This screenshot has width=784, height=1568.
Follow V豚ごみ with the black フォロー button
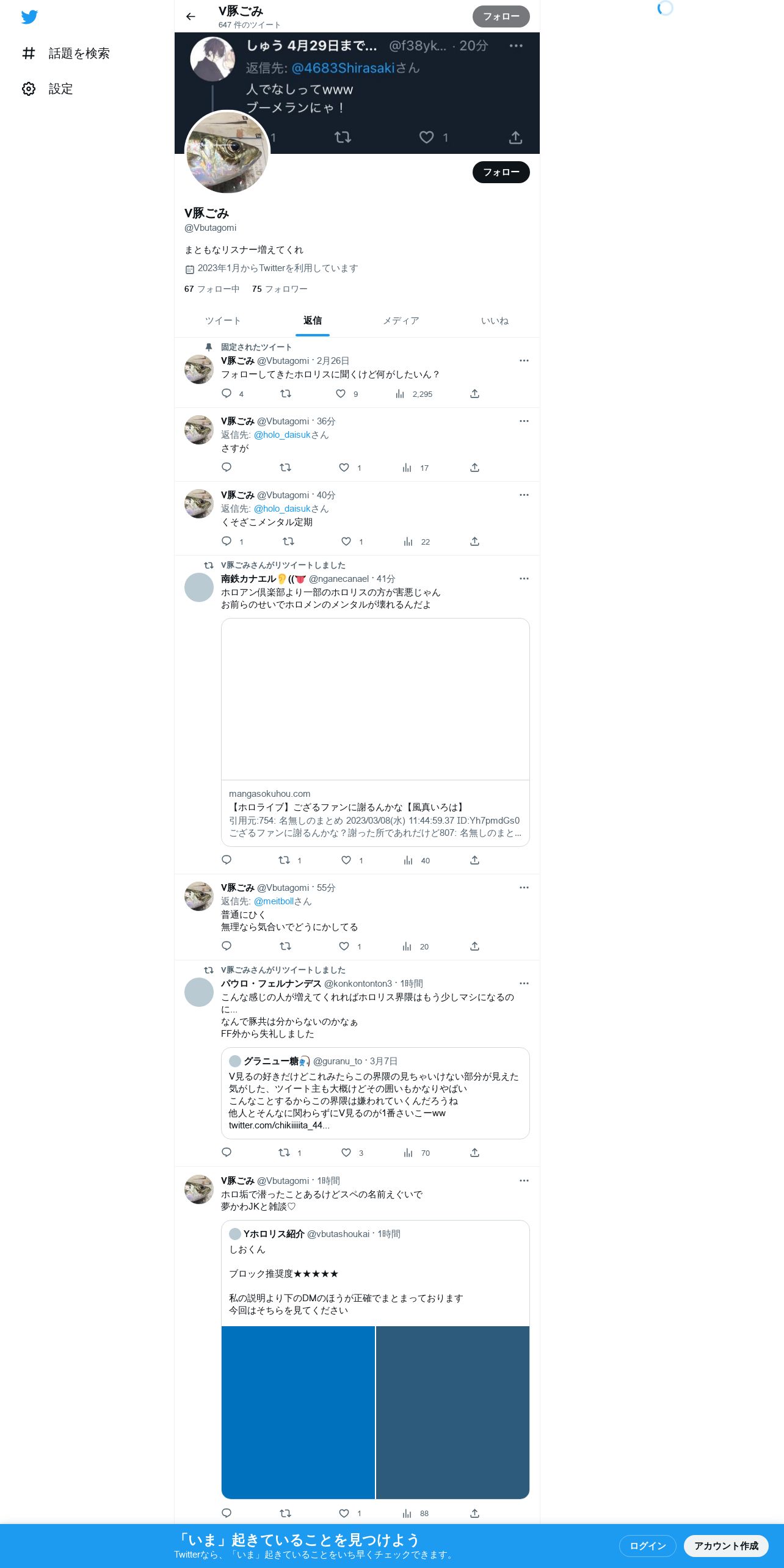click(x=501, y=172)
